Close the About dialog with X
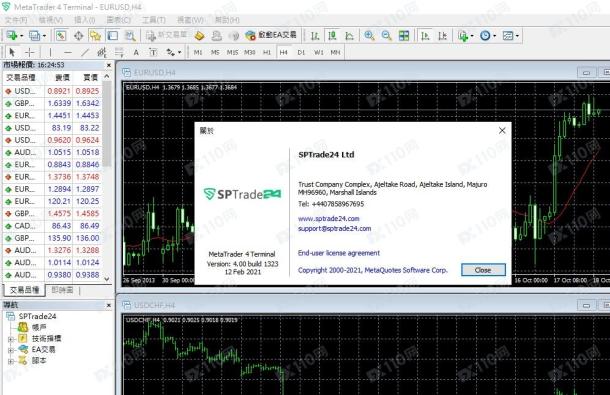Viewport: 610px width, 395px height. pos(502,131)
